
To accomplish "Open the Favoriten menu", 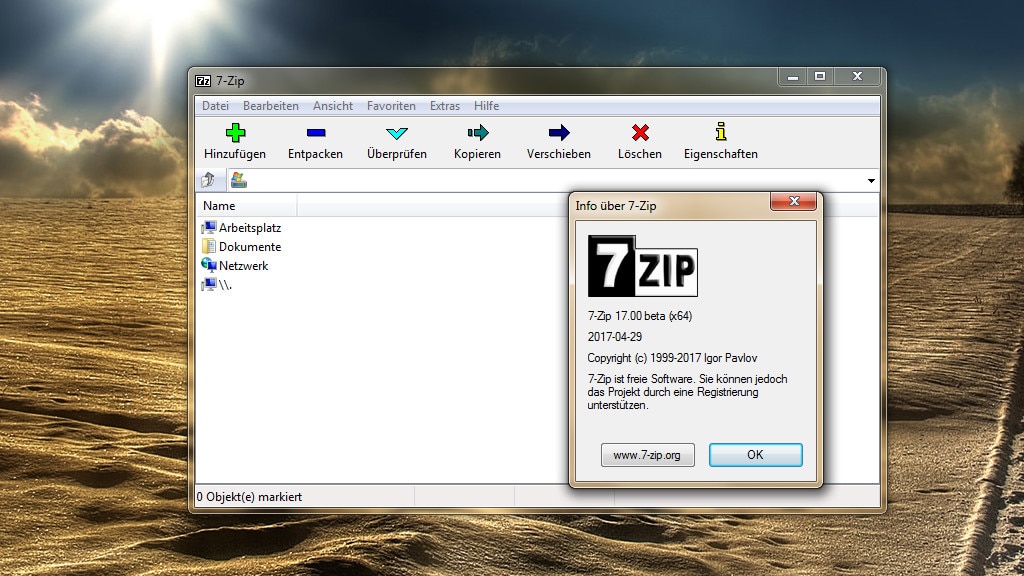I will pyautogui.click(x=391, y=105).
